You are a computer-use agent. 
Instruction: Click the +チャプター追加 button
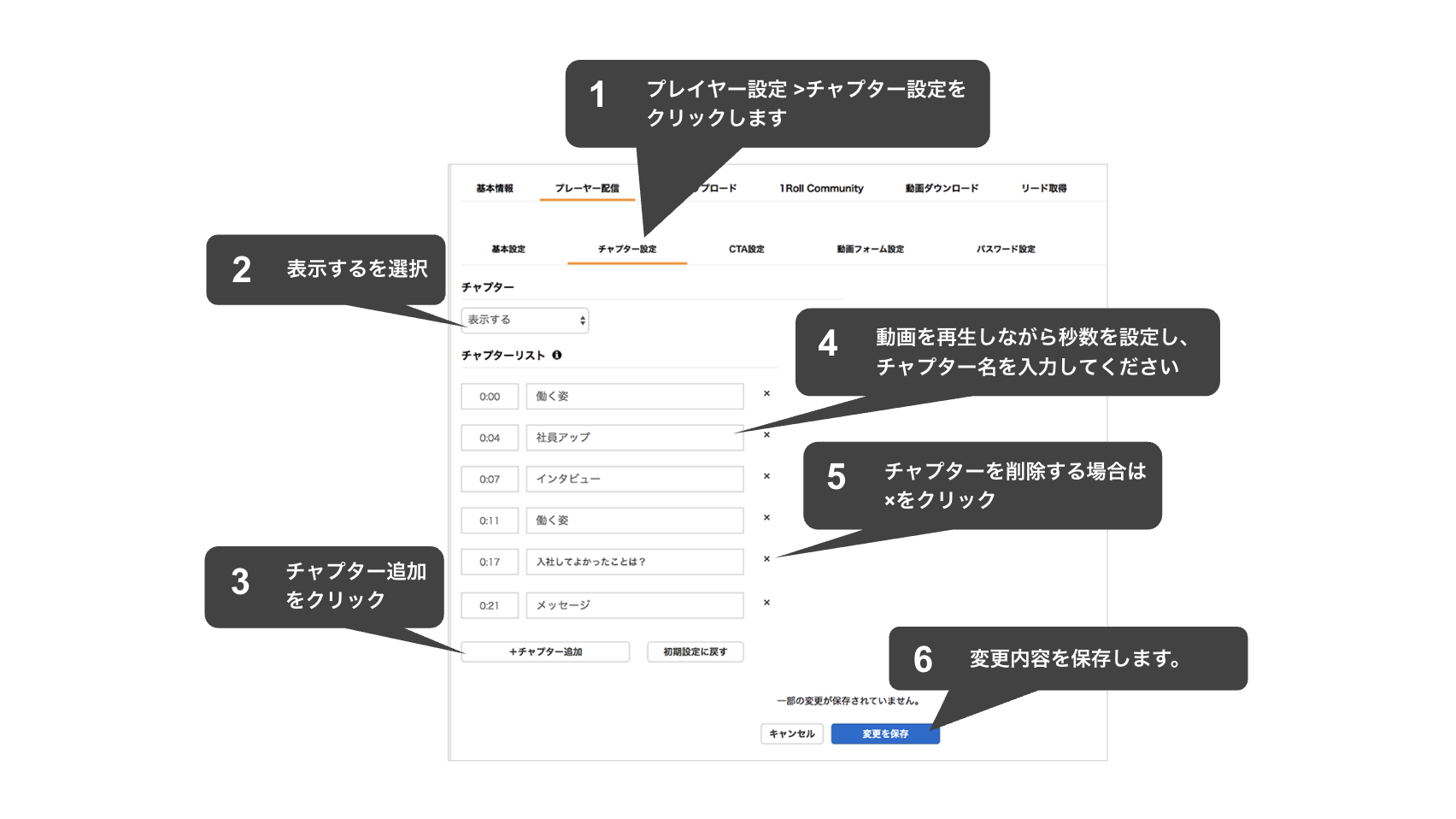coord(544,651)
